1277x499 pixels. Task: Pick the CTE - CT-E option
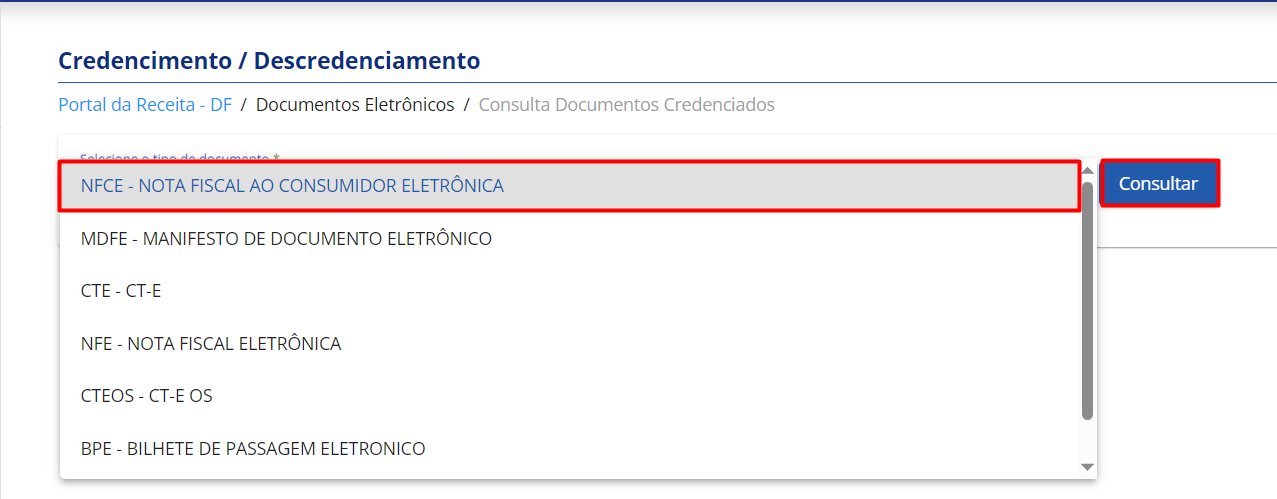click(121, 291)
